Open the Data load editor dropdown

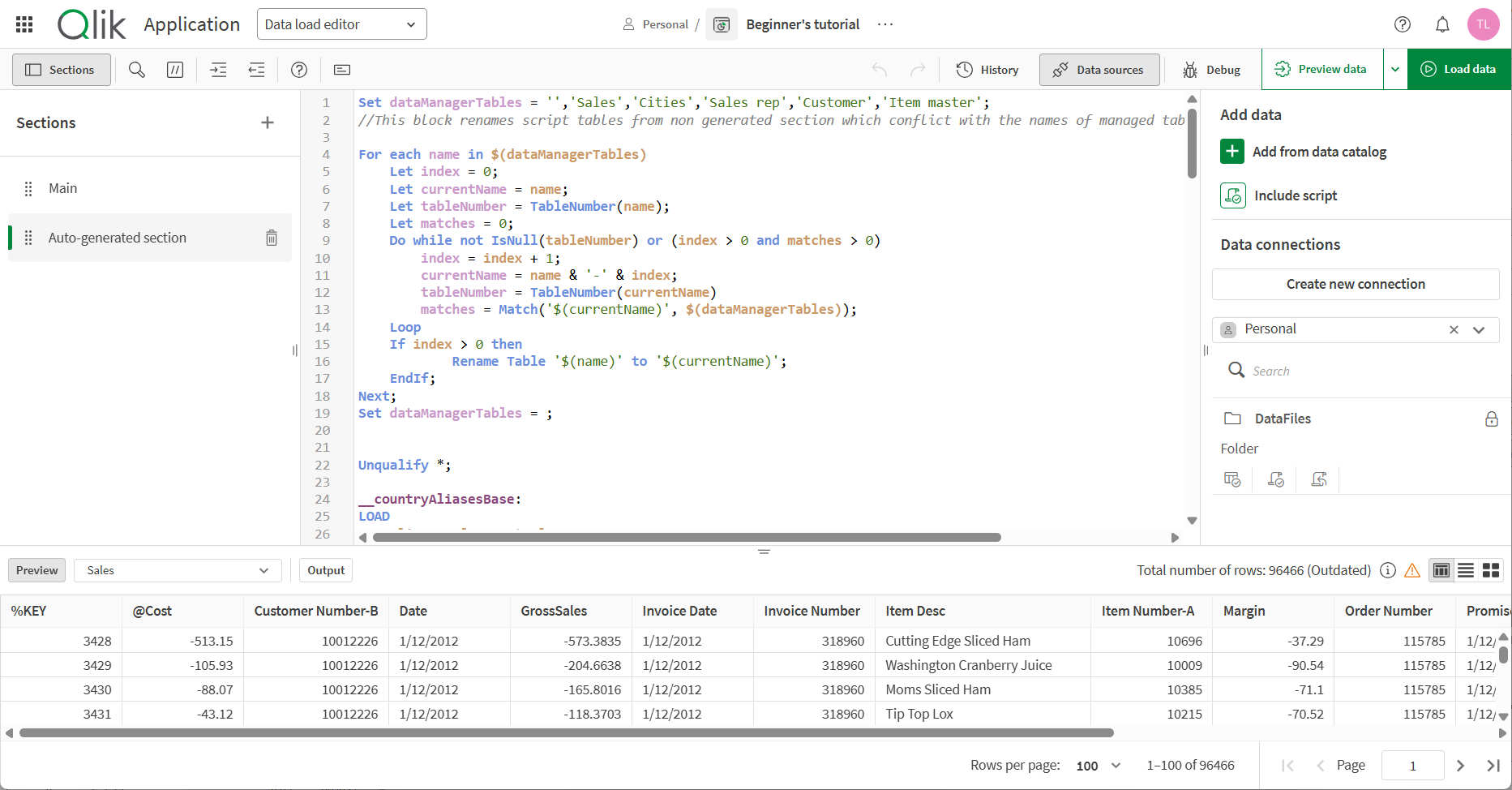pyautogui.click(x=341, y=24)
